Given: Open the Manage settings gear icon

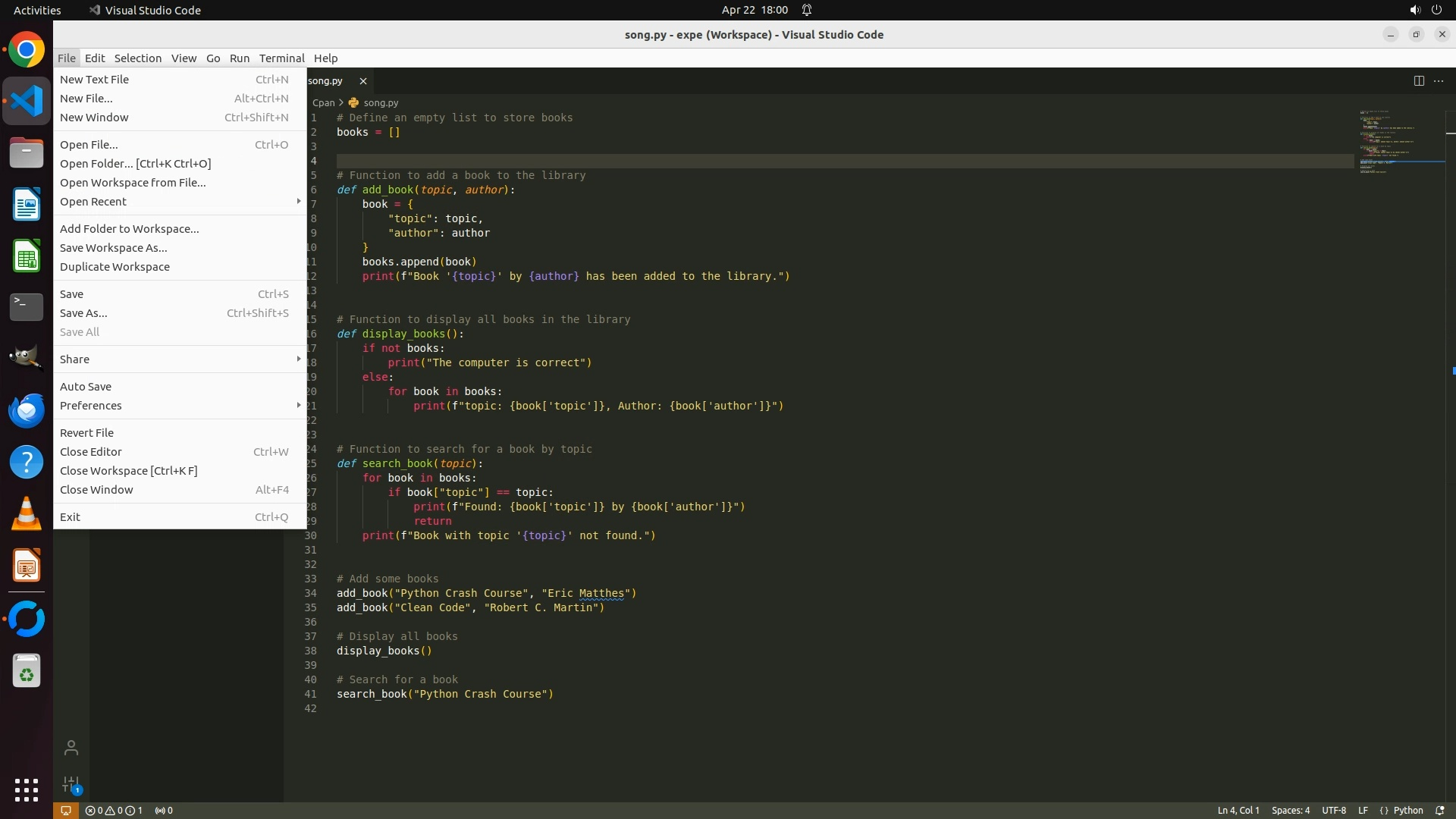Looking at the screenshot, I should (x=71, y=784).
